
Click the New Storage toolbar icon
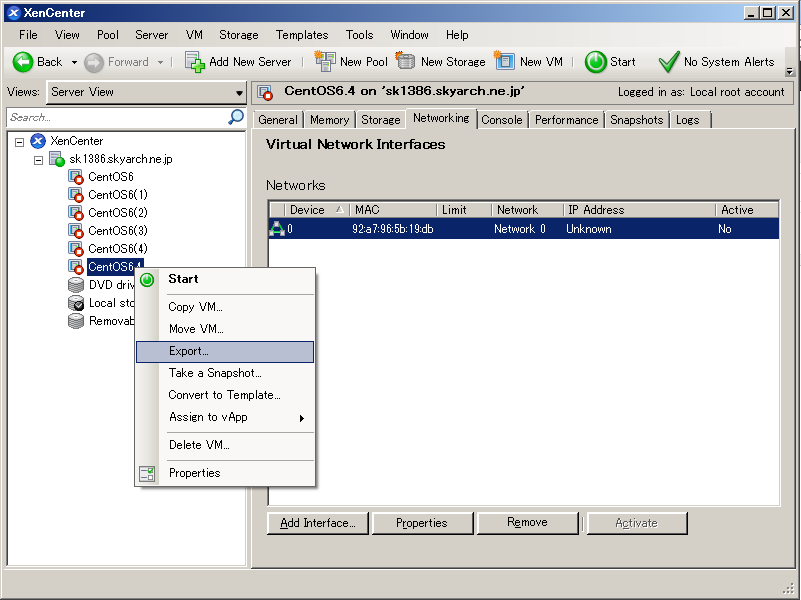coord(405,61)
